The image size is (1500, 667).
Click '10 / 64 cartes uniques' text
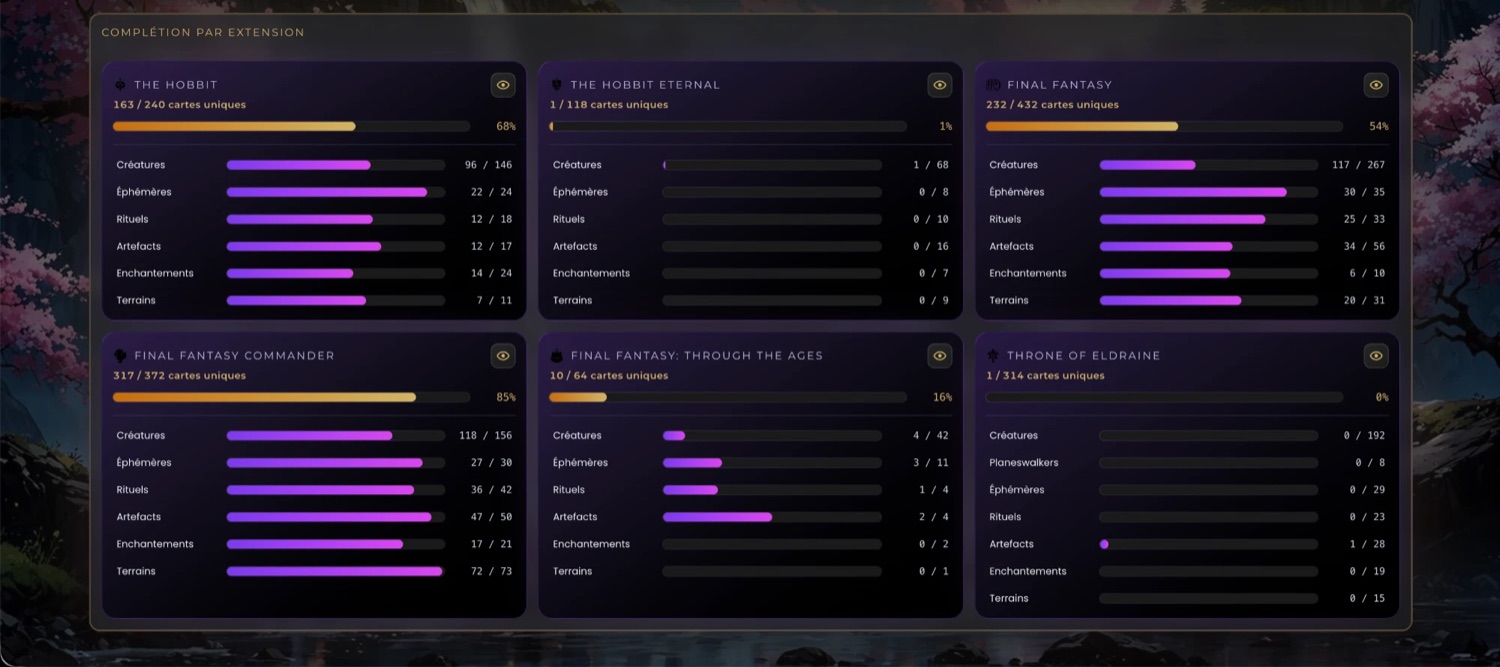(x=609, y=376)
